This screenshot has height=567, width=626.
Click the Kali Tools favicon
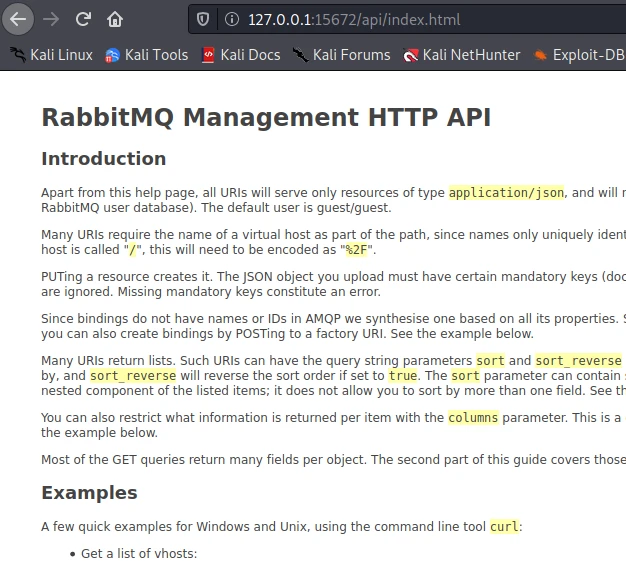[x=112, y=55]
